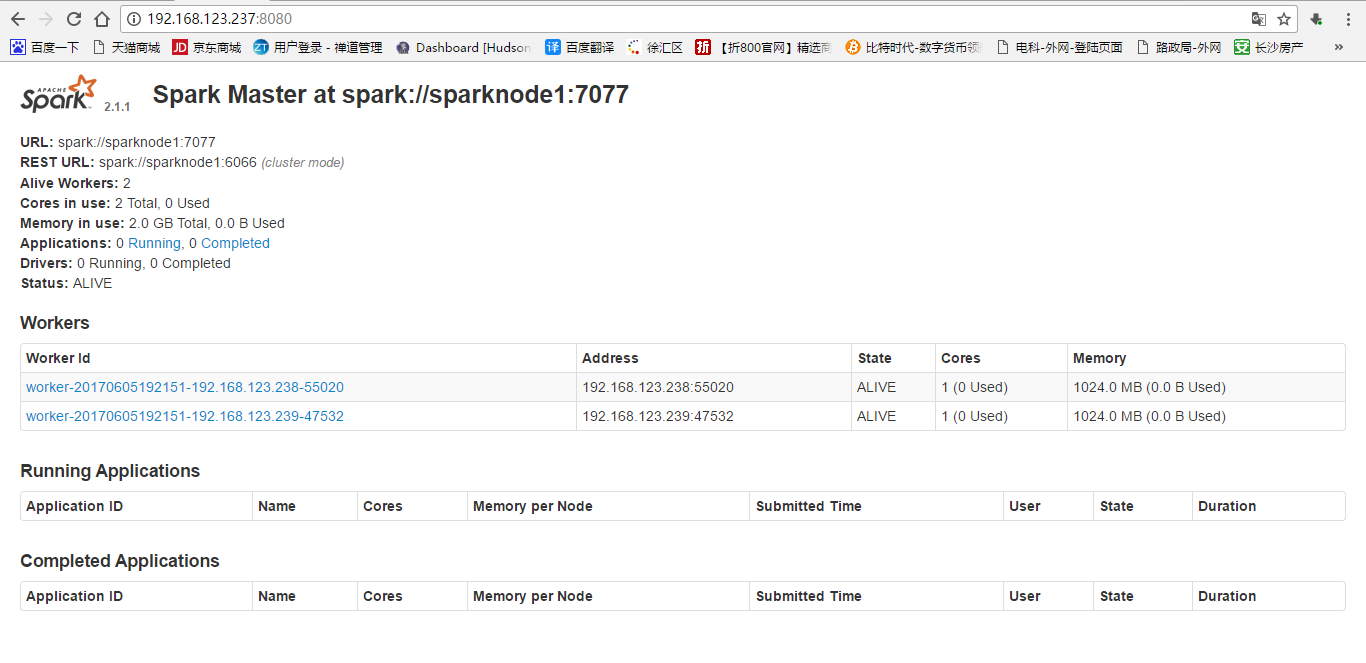Click the URL spark://sparknode1:7077 line

point(118,143)
